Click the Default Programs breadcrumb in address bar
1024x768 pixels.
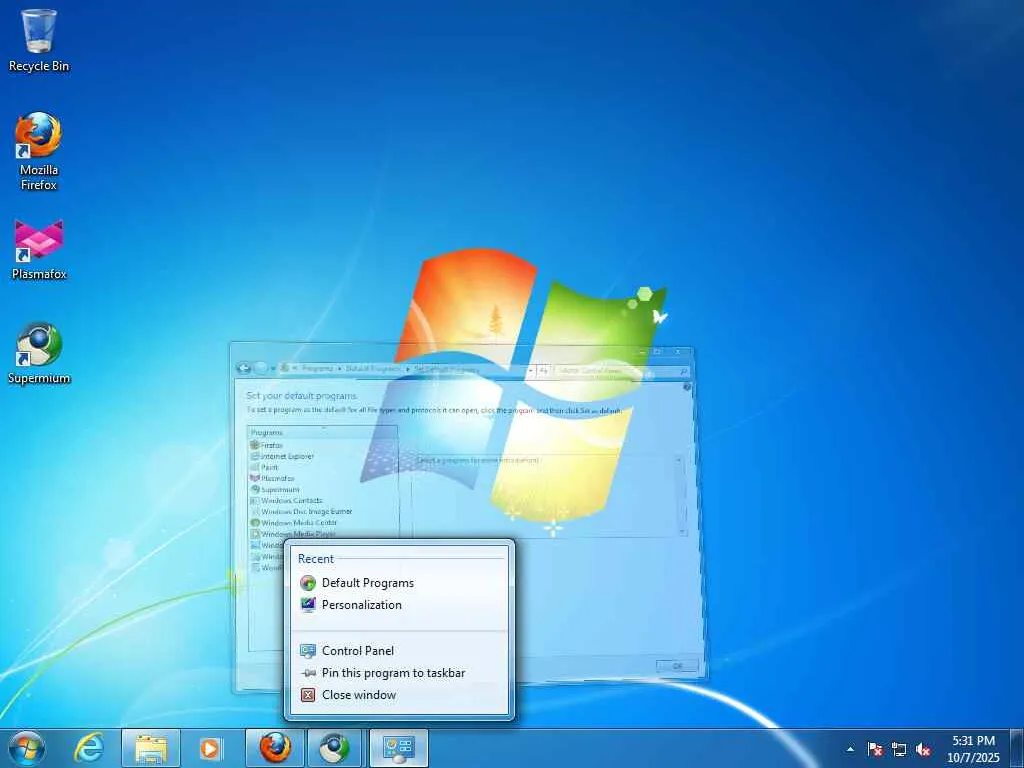373,369
